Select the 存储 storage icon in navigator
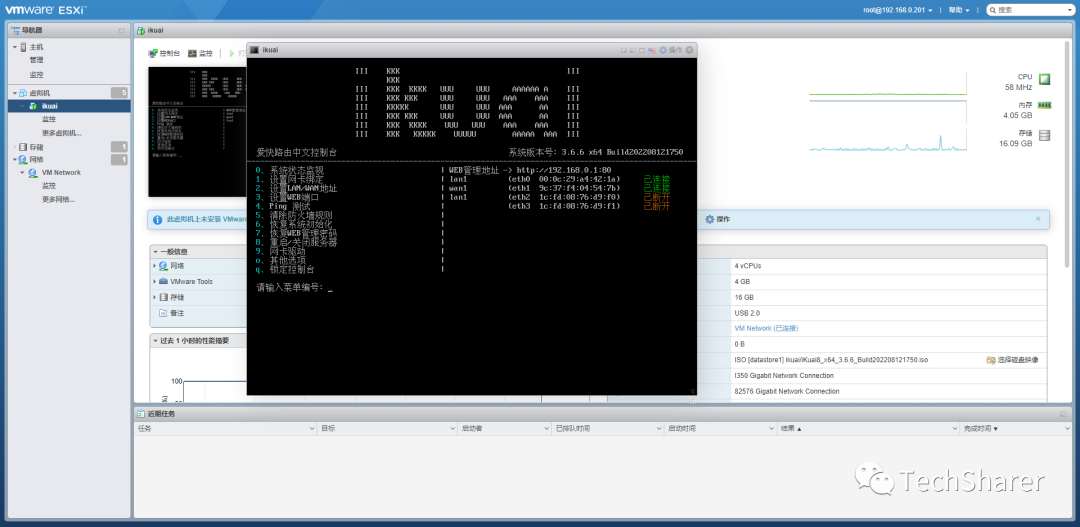 (23, 147)
